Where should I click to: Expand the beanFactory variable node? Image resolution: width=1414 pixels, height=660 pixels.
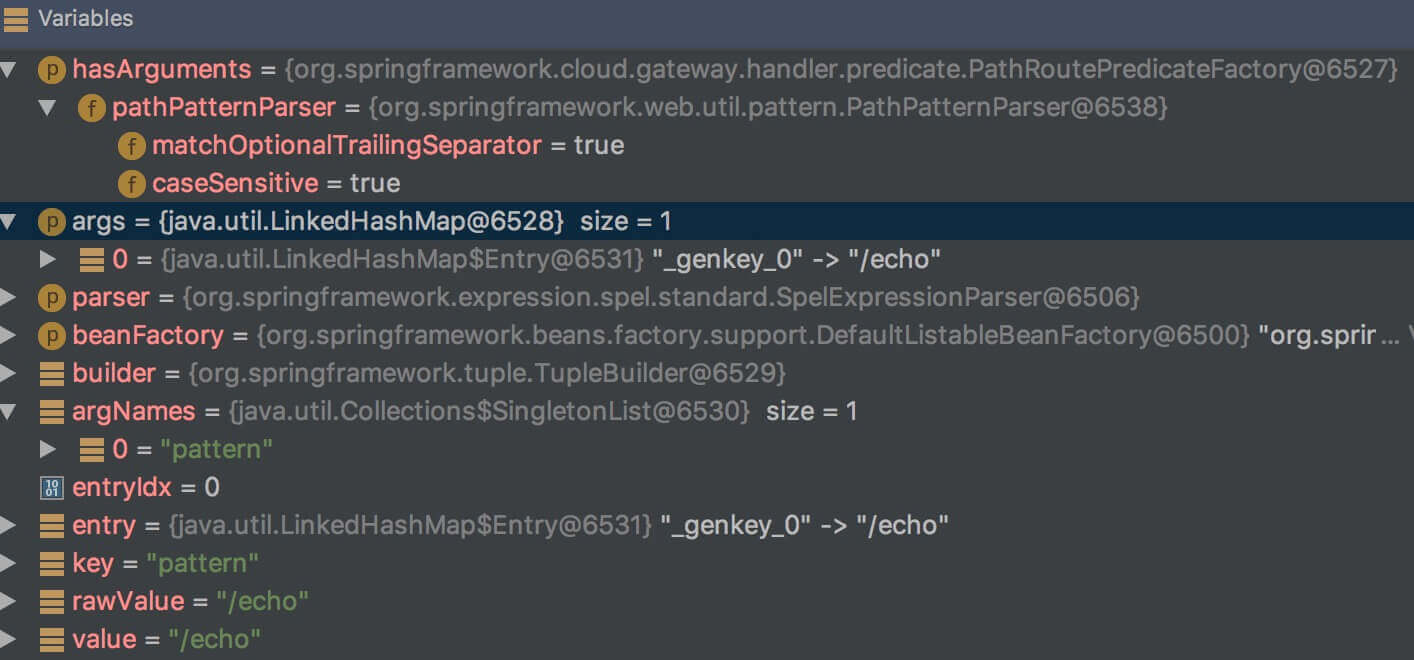(x=9, y=336)
